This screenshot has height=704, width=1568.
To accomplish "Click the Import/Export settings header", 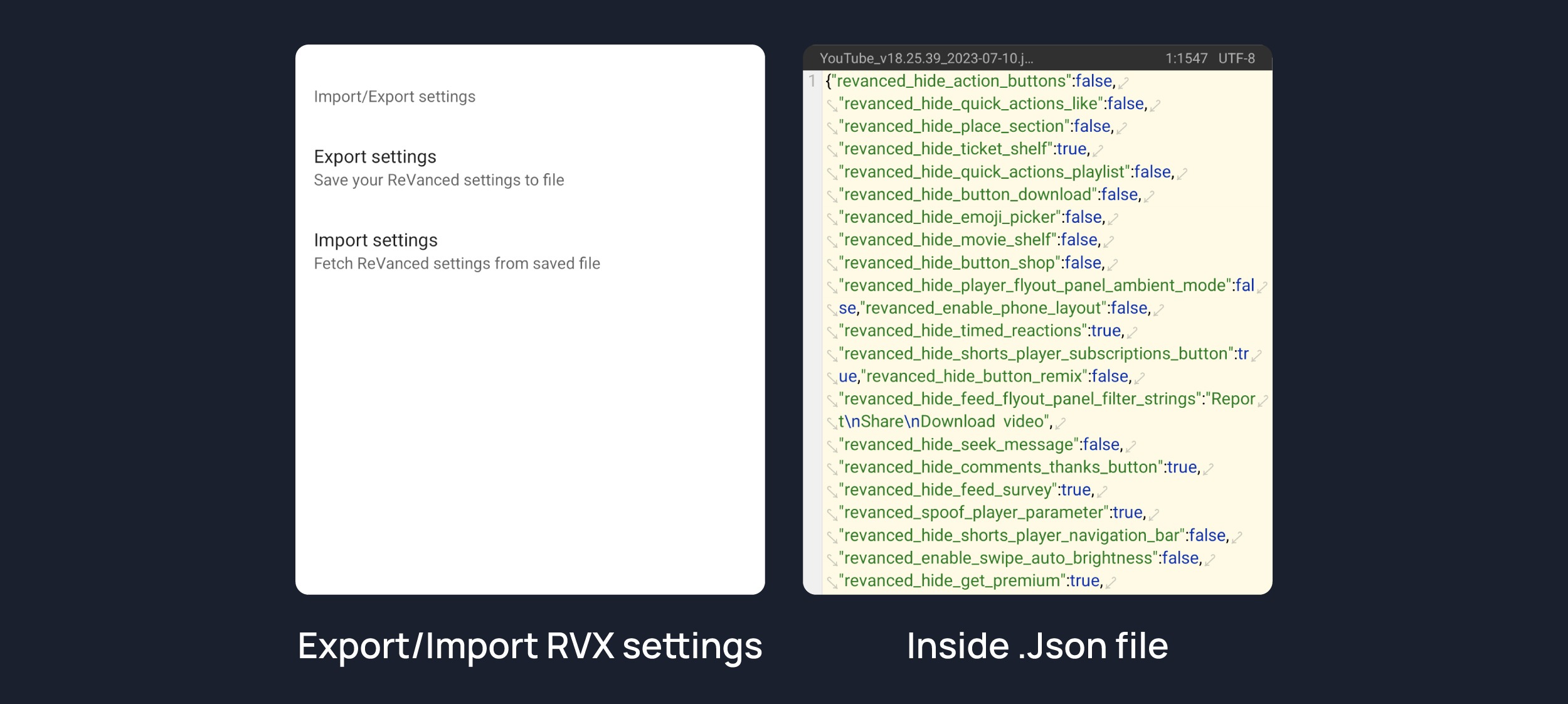I will coord(395,97).
